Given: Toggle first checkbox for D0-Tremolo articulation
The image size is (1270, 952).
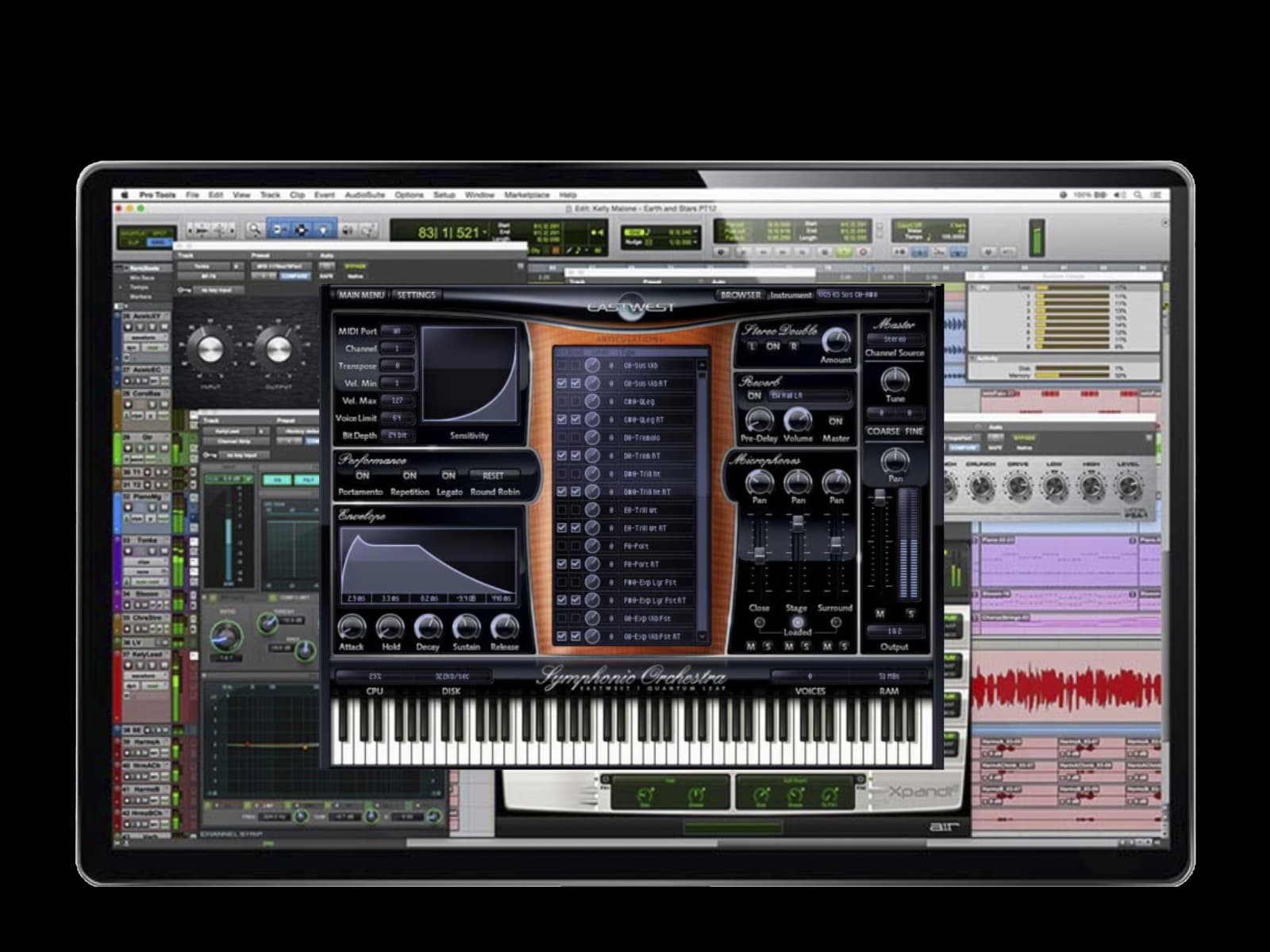Looking at the screenshot, I should 562,438.
